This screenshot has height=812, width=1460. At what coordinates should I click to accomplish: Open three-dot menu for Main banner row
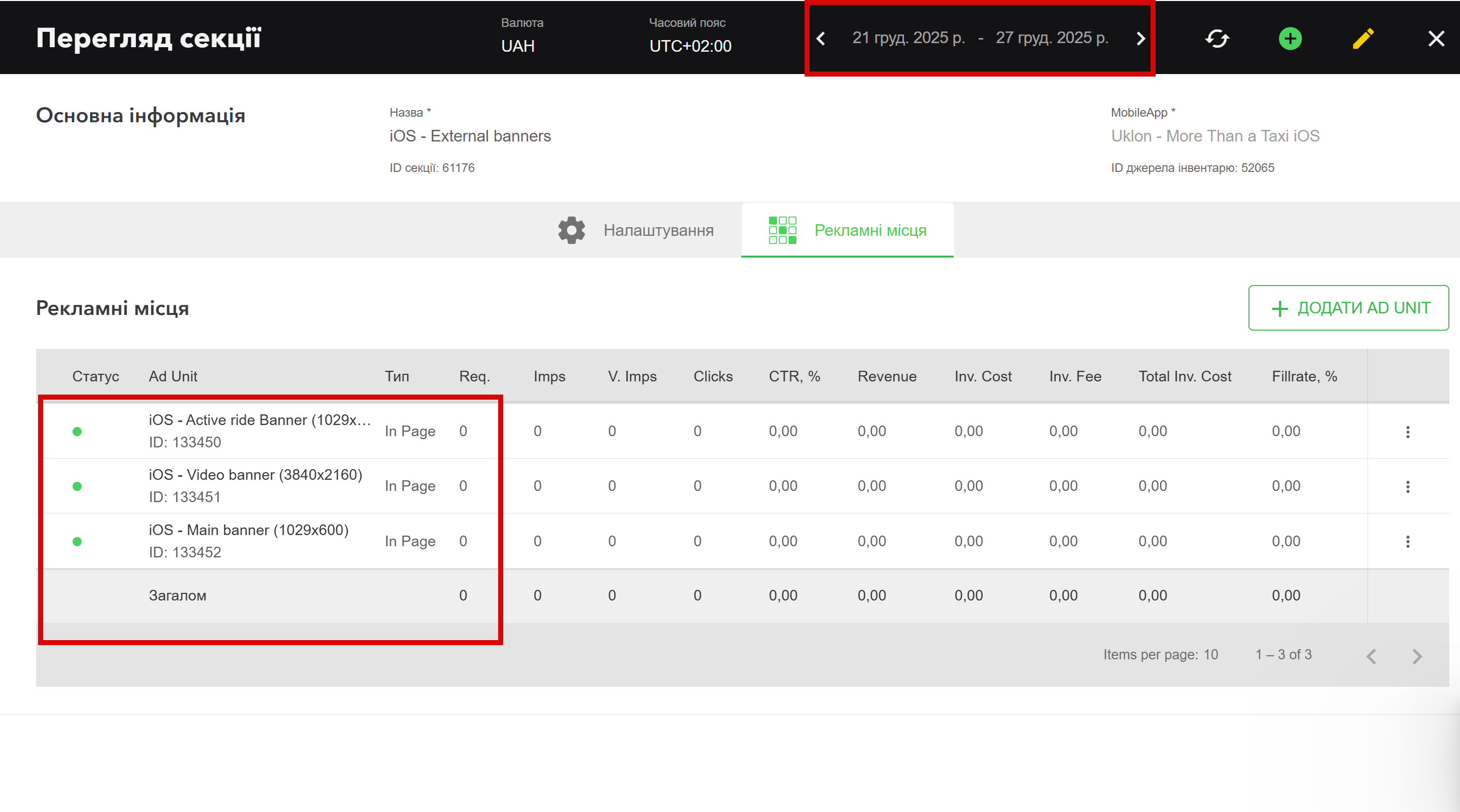click(1407, 542)
